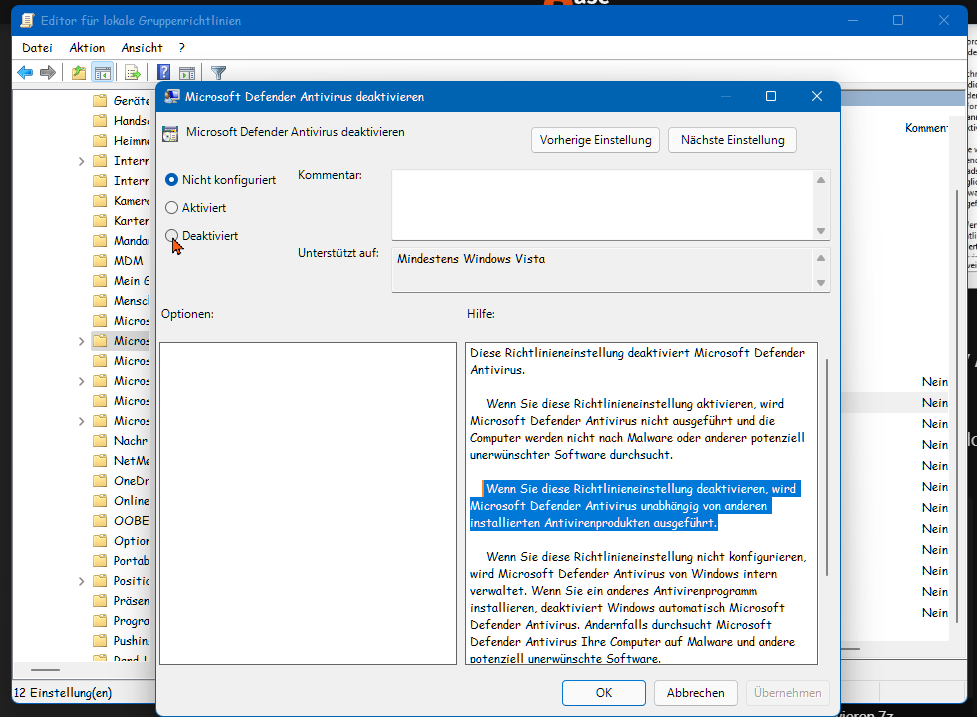This screenshot has height=717, width=977.
Task: Click the Kommen column header in editor window
Action: [926, 128]
